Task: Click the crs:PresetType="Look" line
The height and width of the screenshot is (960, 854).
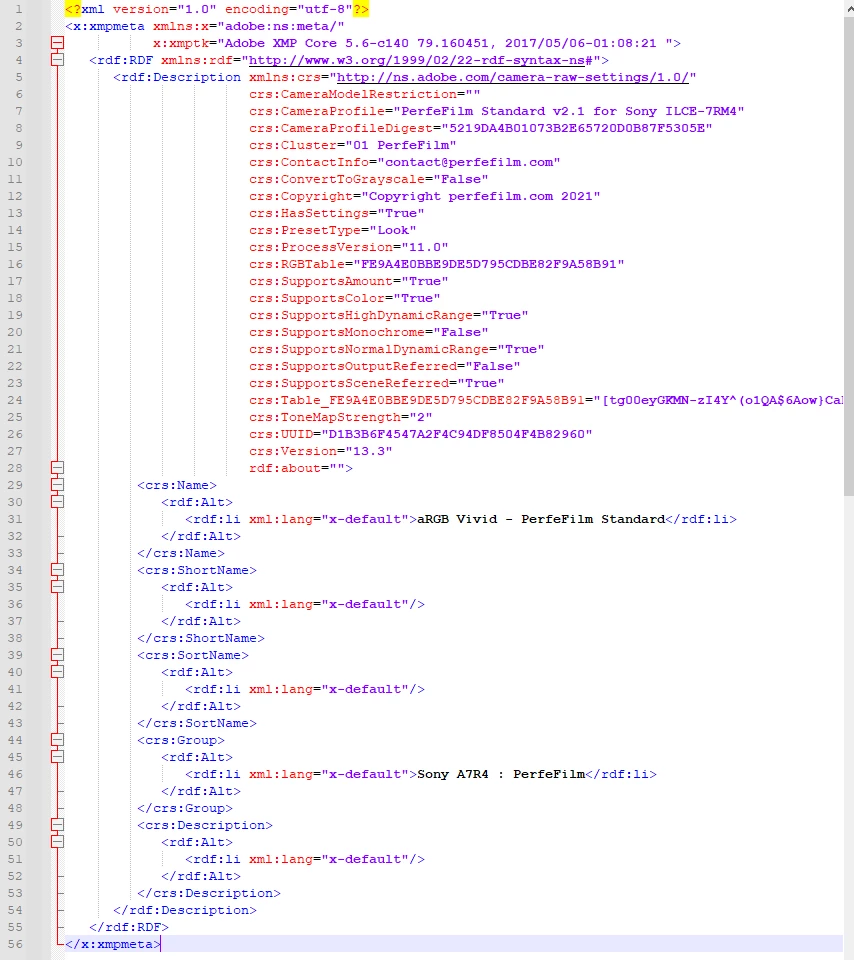Action: tap(332, 230)
